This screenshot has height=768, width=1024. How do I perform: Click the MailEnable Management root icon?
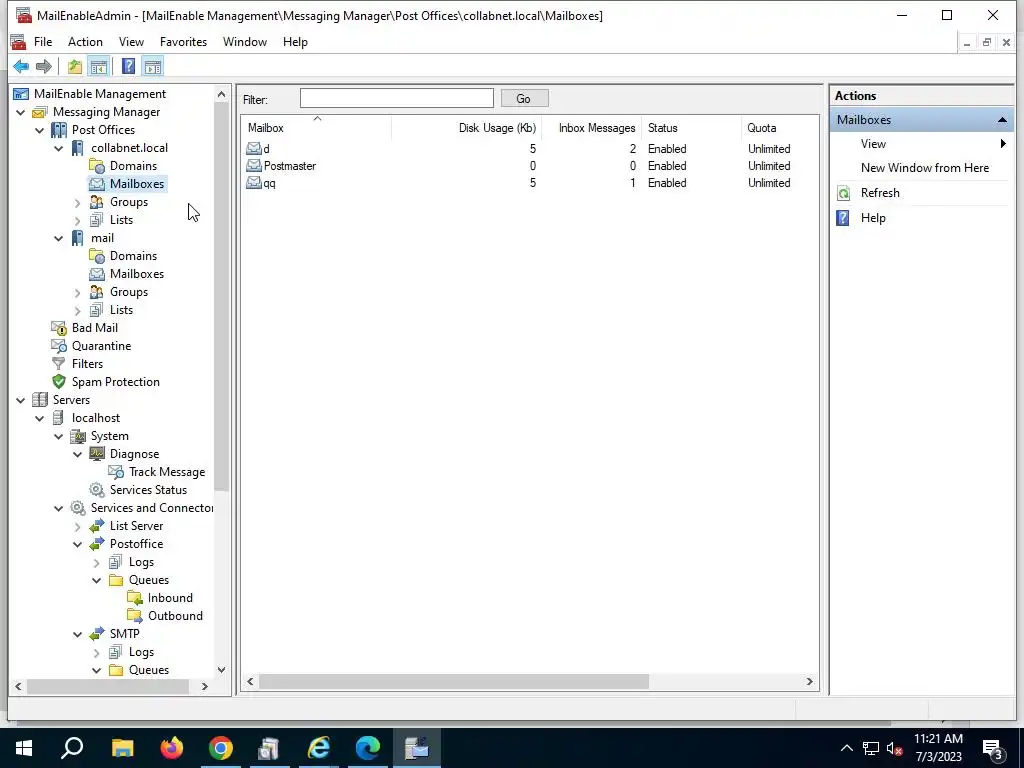coord(21,94)
